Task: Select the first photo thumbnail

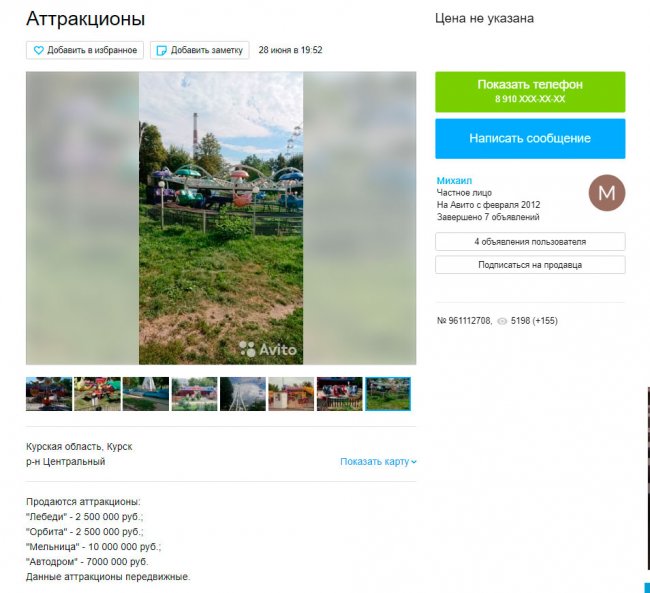Action: coord(49,394)
